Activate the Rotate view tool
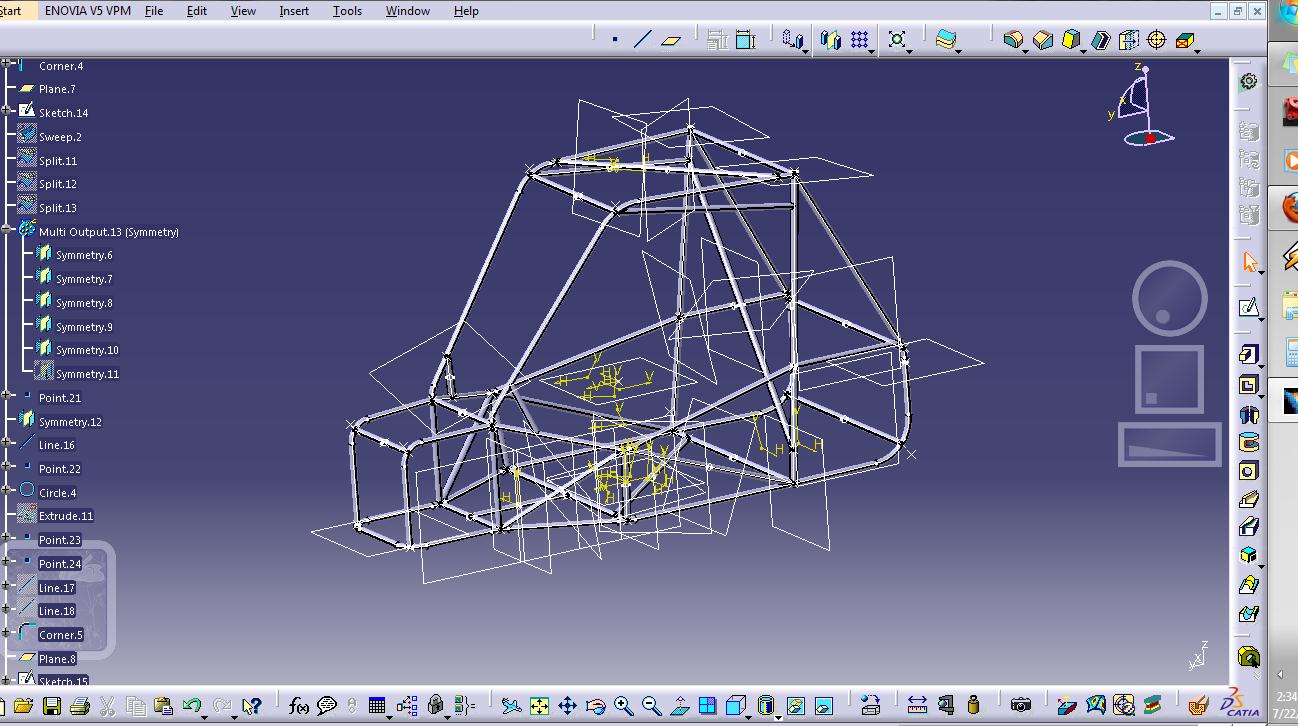 [x=596, y=706]
